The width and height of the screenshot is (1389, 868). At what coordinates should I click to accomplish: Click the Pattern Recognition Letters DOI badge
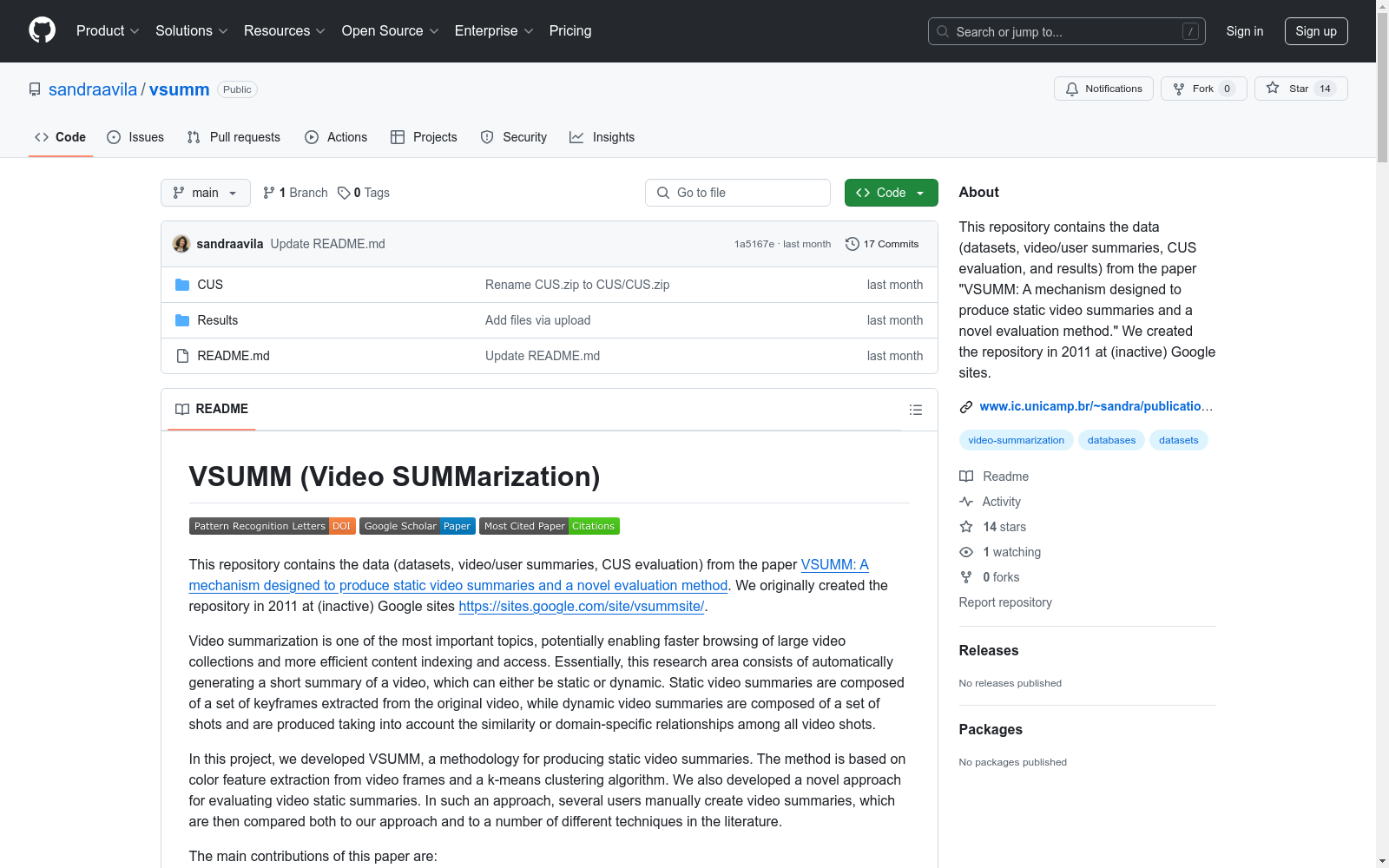tap(273, 526)
